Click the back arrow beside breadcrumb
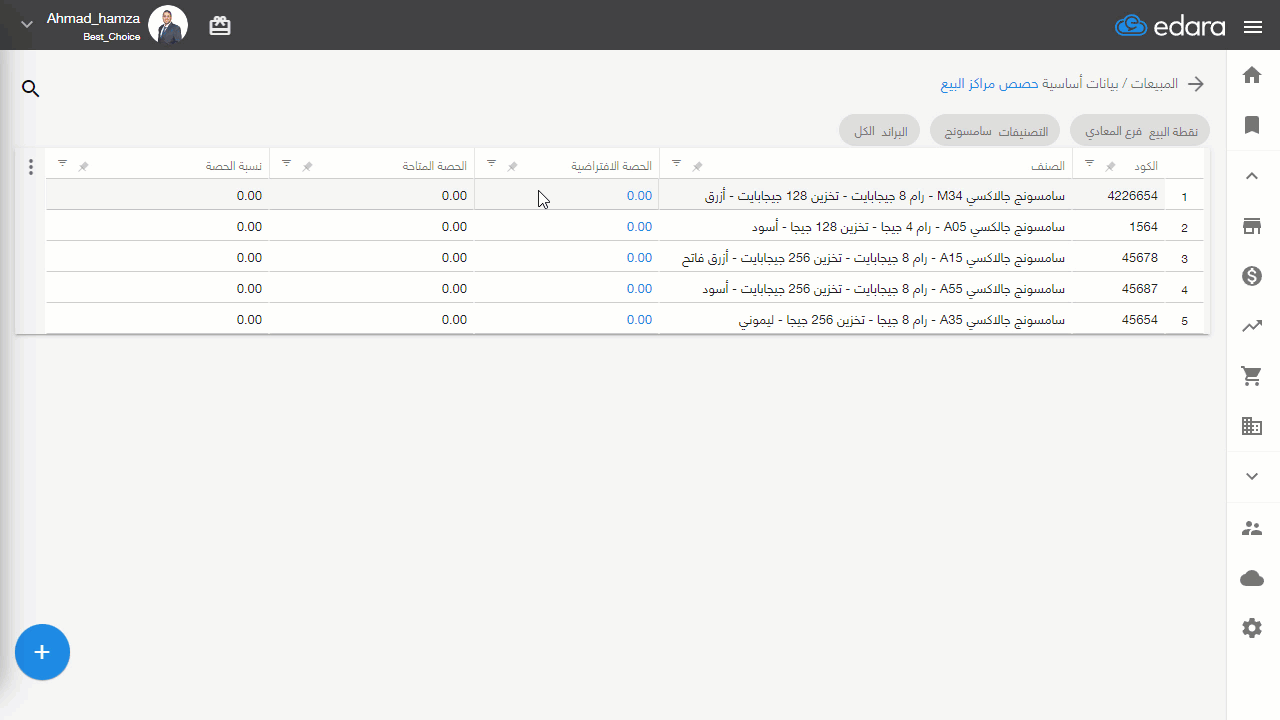Screen dimensions: 1280x720 (1196, 84)
